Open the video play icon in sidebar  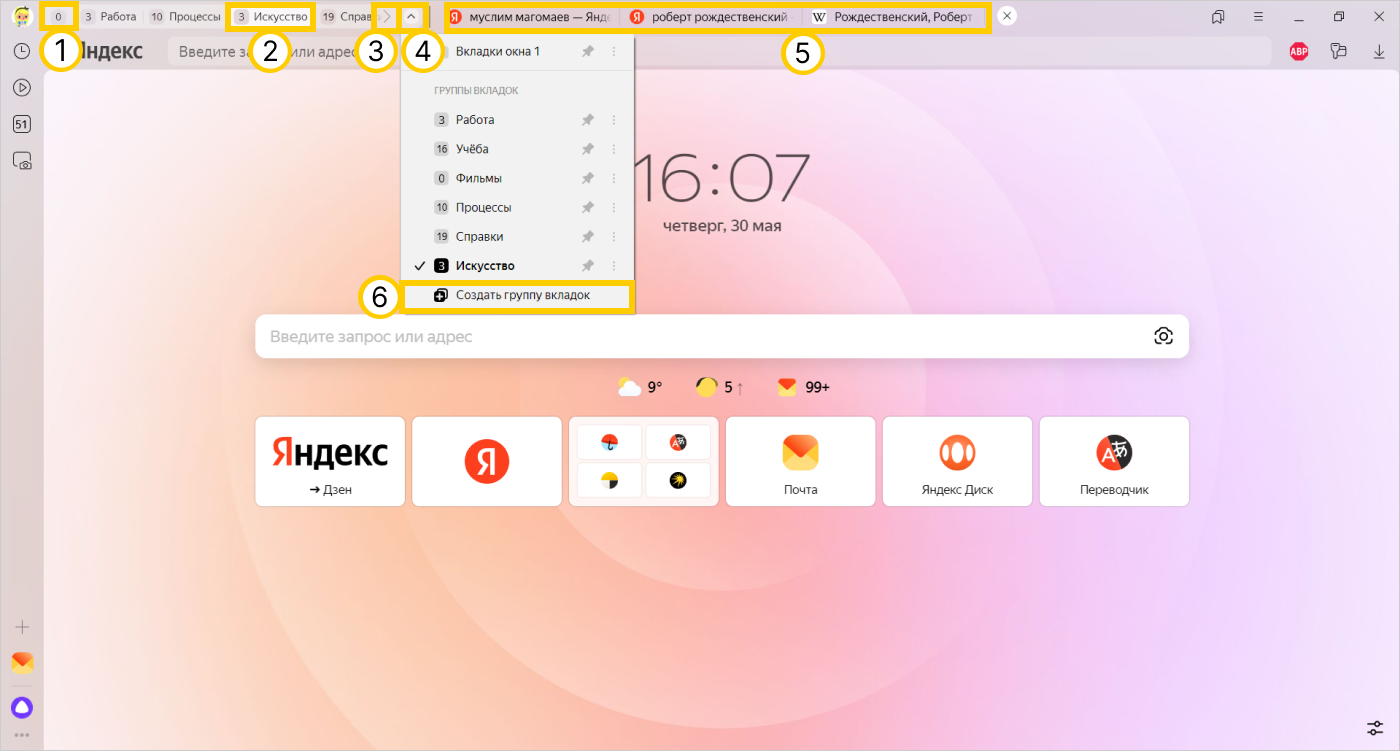[21, 87]
